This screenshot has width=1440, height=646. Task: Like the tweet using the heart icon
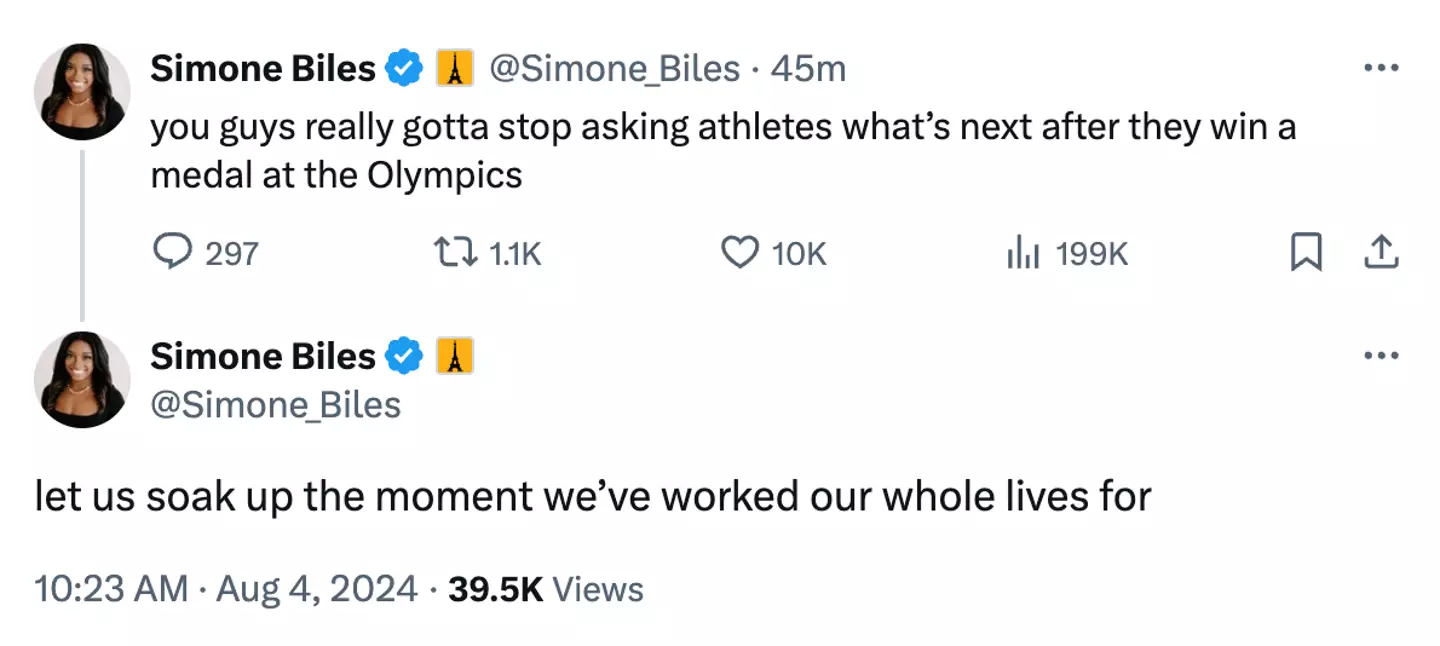coord(739,253)
